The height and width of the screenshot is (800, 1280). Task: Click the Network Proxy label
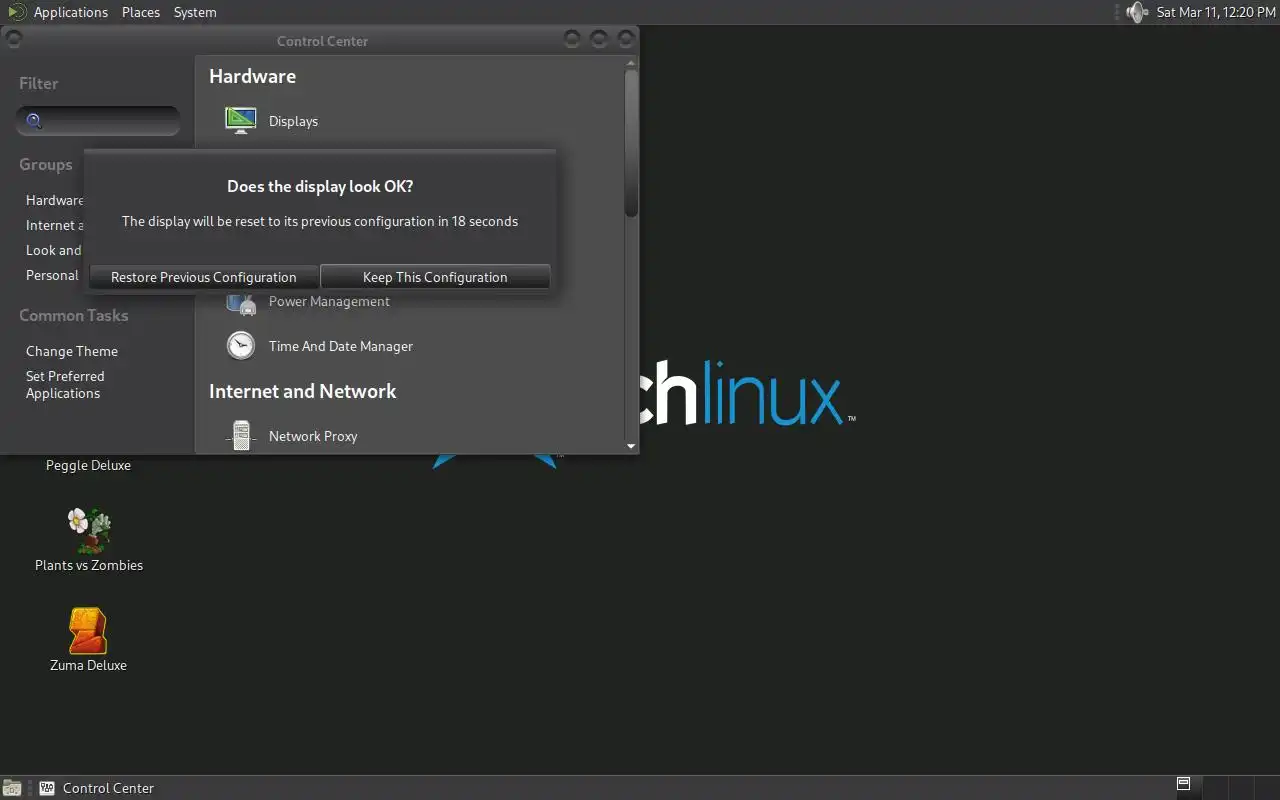pos(313,436)
